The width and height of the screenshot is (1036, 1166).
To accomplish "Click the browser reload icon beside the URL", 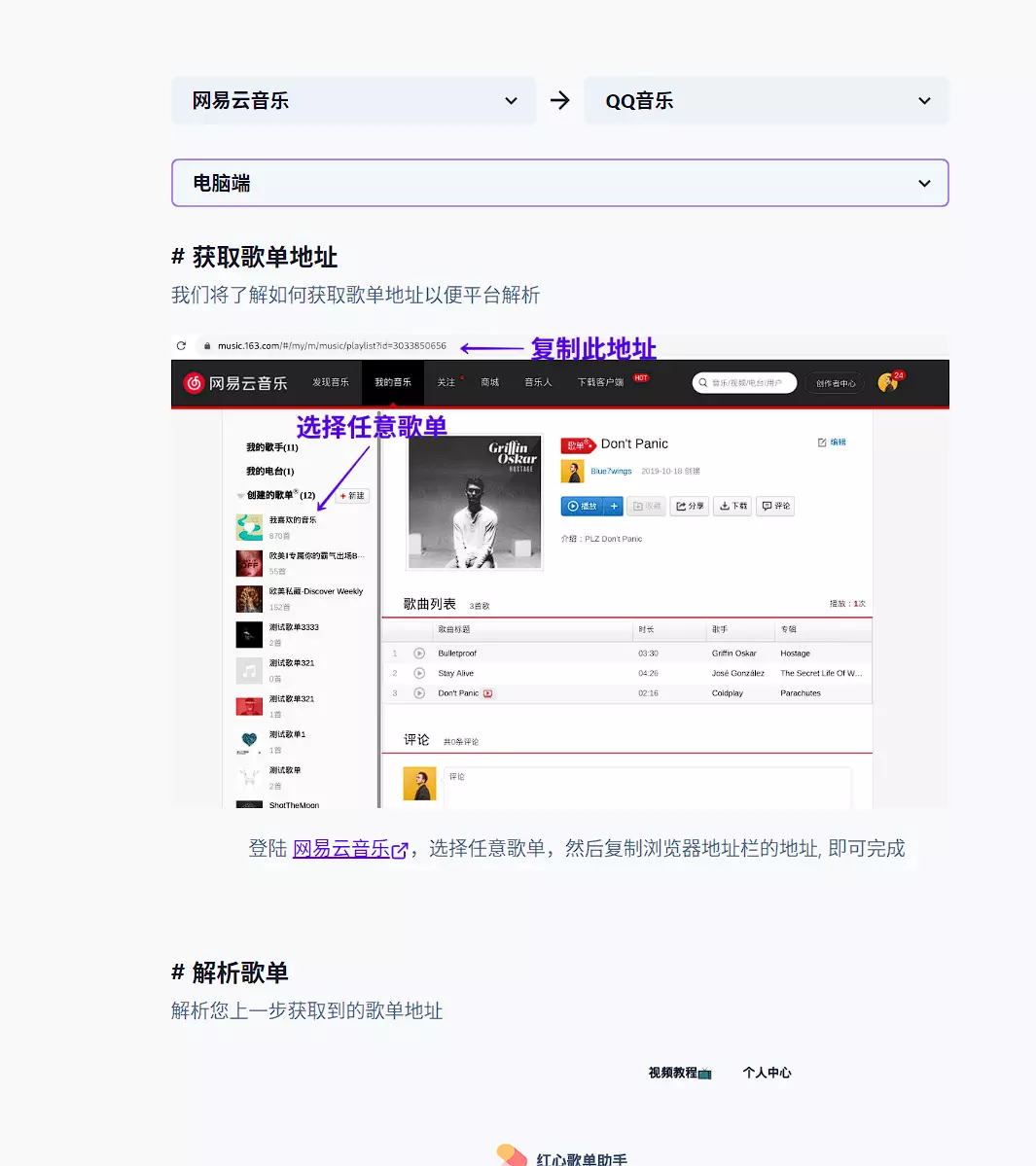I will [x=181, y=345].
